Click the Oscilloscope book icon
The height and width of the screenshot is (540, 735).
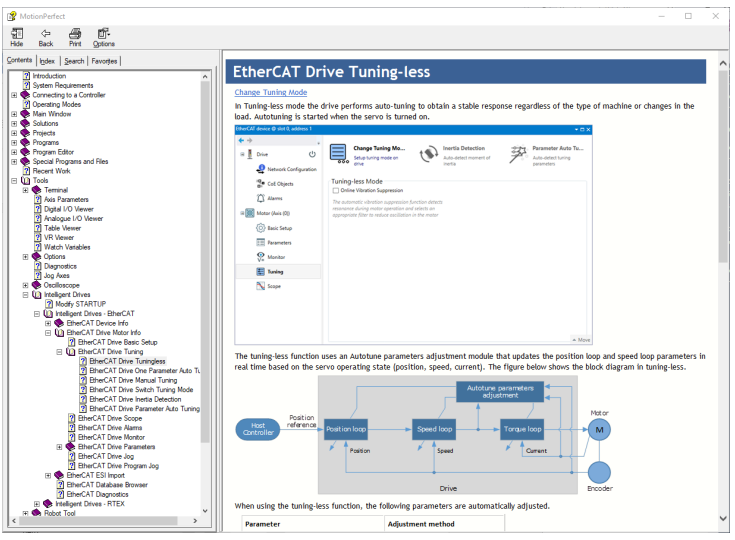pyautogui.click(x=37, y=285)
